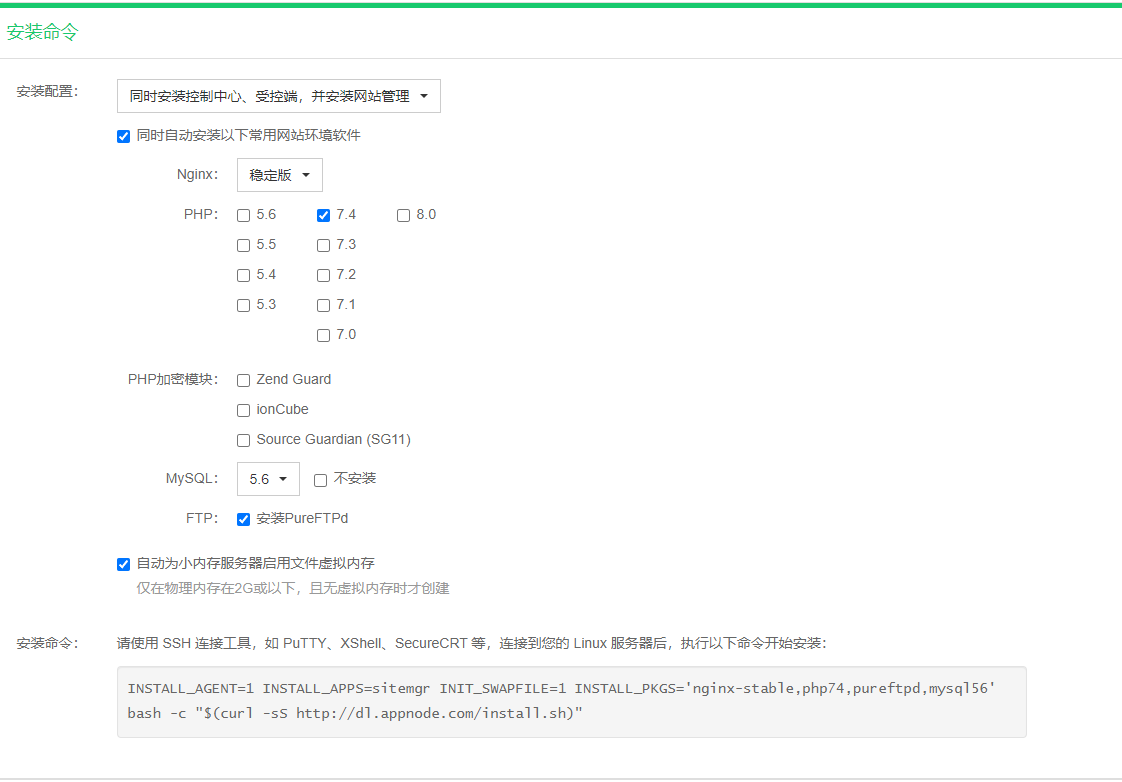Toggle 安装PureFTPd checkbox
The height and width of the screenshot is (782, 1122).
tap(244, 519)
